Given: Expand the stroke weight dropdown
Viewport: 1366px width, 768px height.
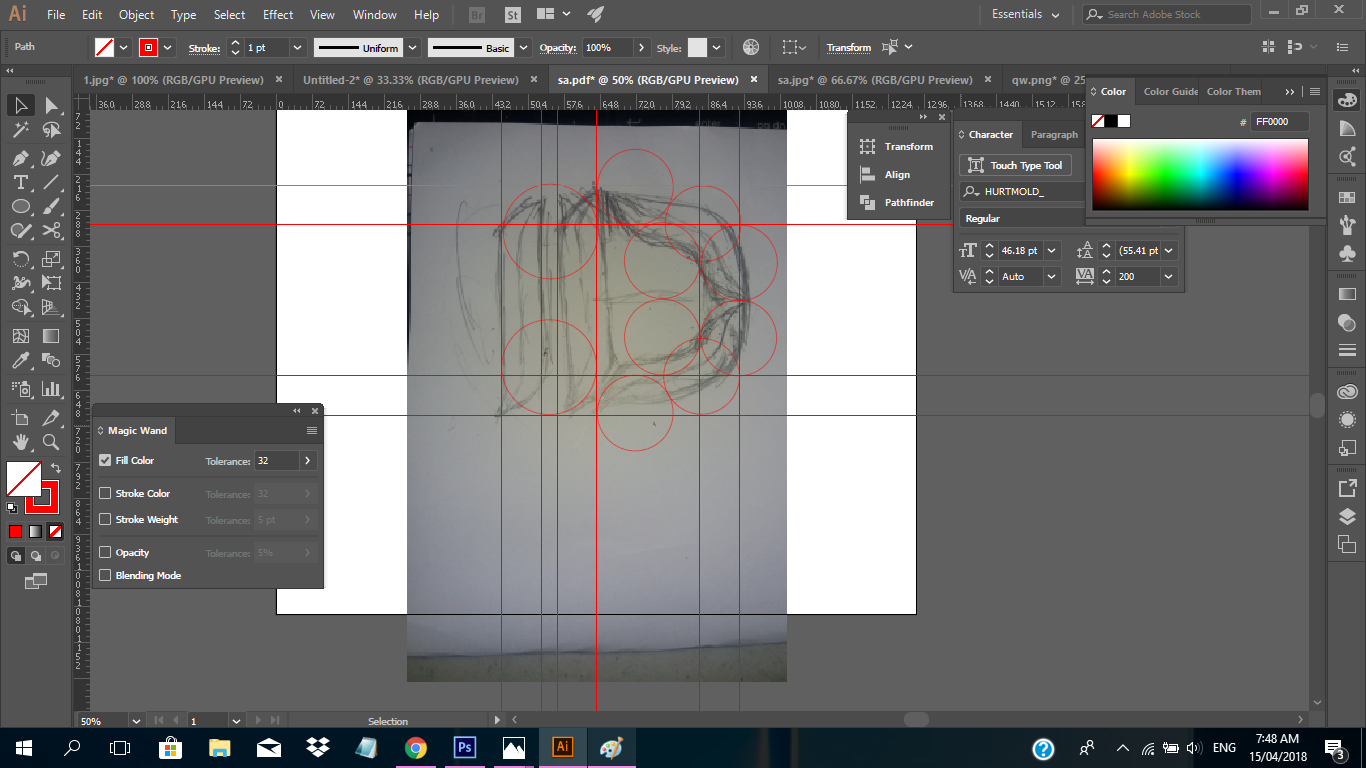Looking at the screenshot, I should [x=297, y=48].
